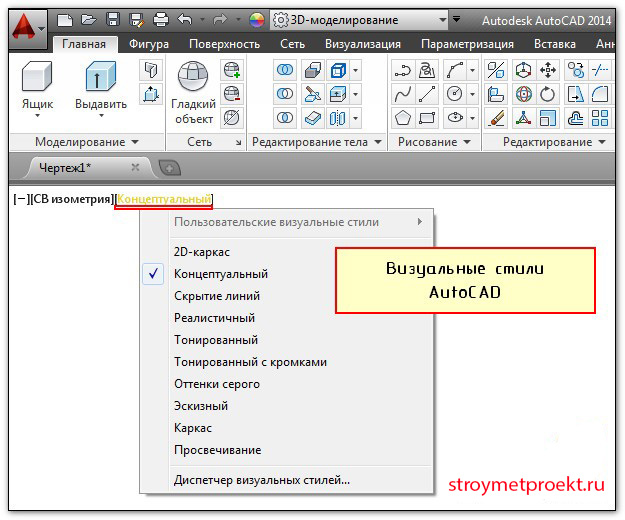Go to the Параметризация ribbon tab
The height and width of the screenshot is (520, 625).
point(467,44)
